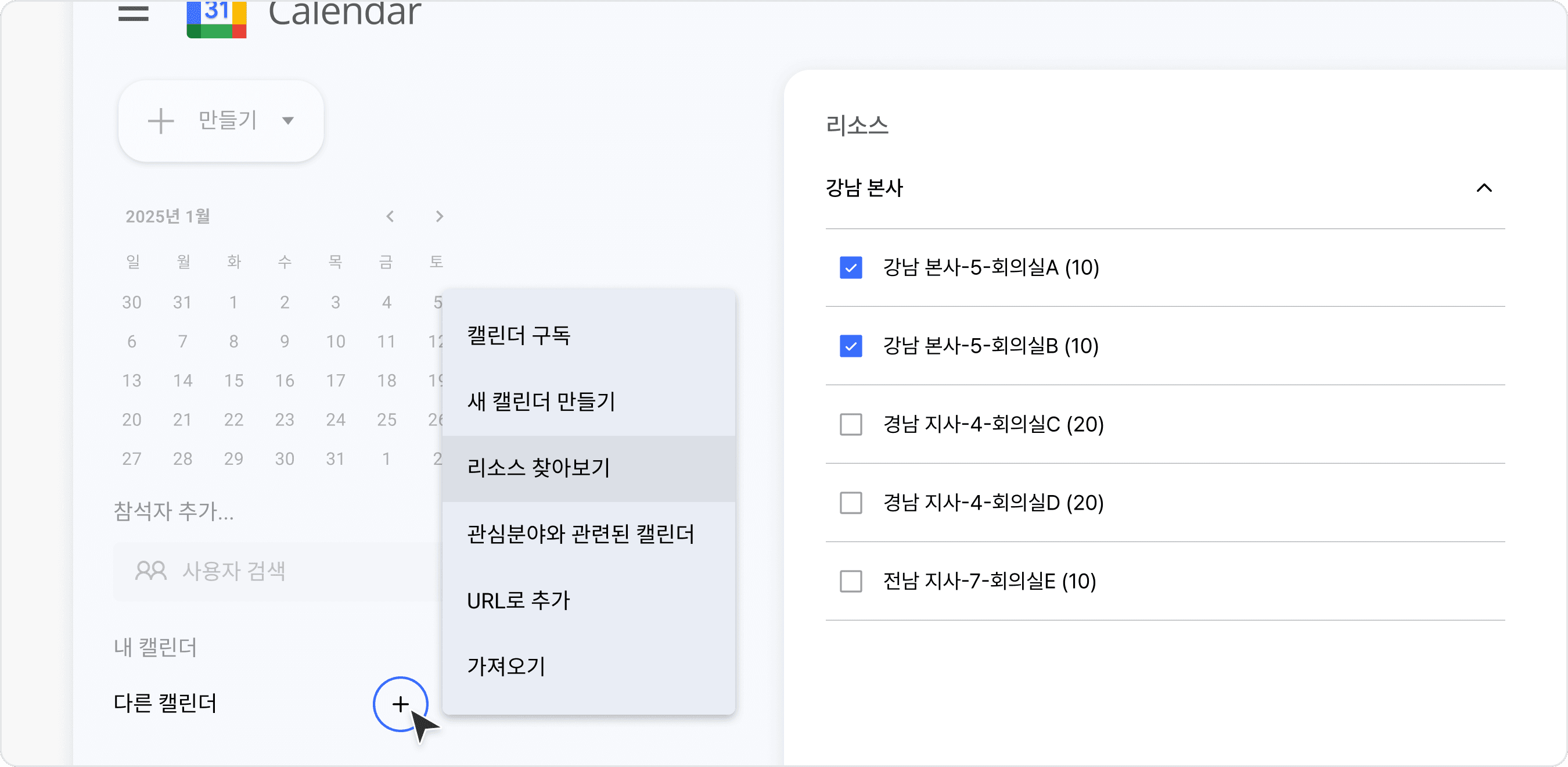Click the user search icon in 사용자 검색
Screen dimensions: 1568x767
click(150, 571)
